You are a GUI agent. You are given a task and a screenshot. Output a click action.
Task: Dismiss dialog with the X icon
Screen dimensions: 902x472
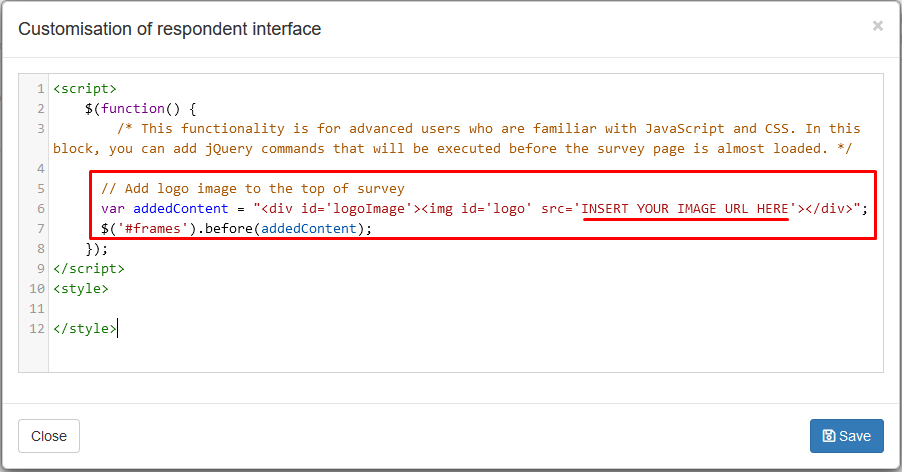pos(877,26)
